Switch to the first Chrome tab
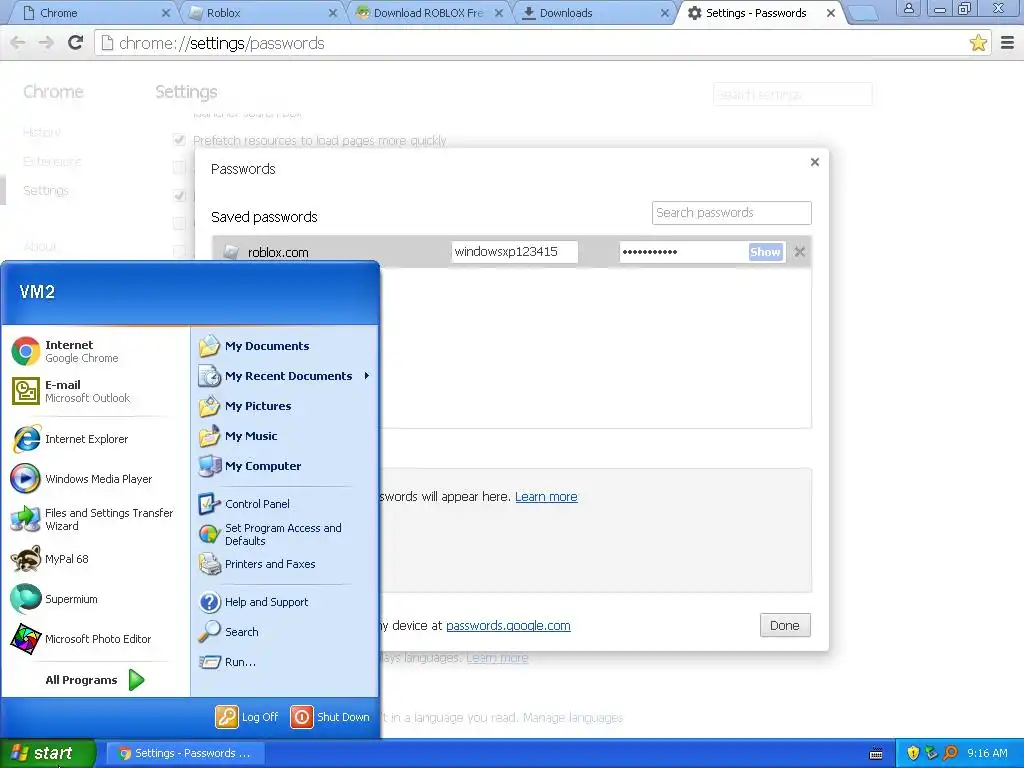 click(x=95, y=13)
